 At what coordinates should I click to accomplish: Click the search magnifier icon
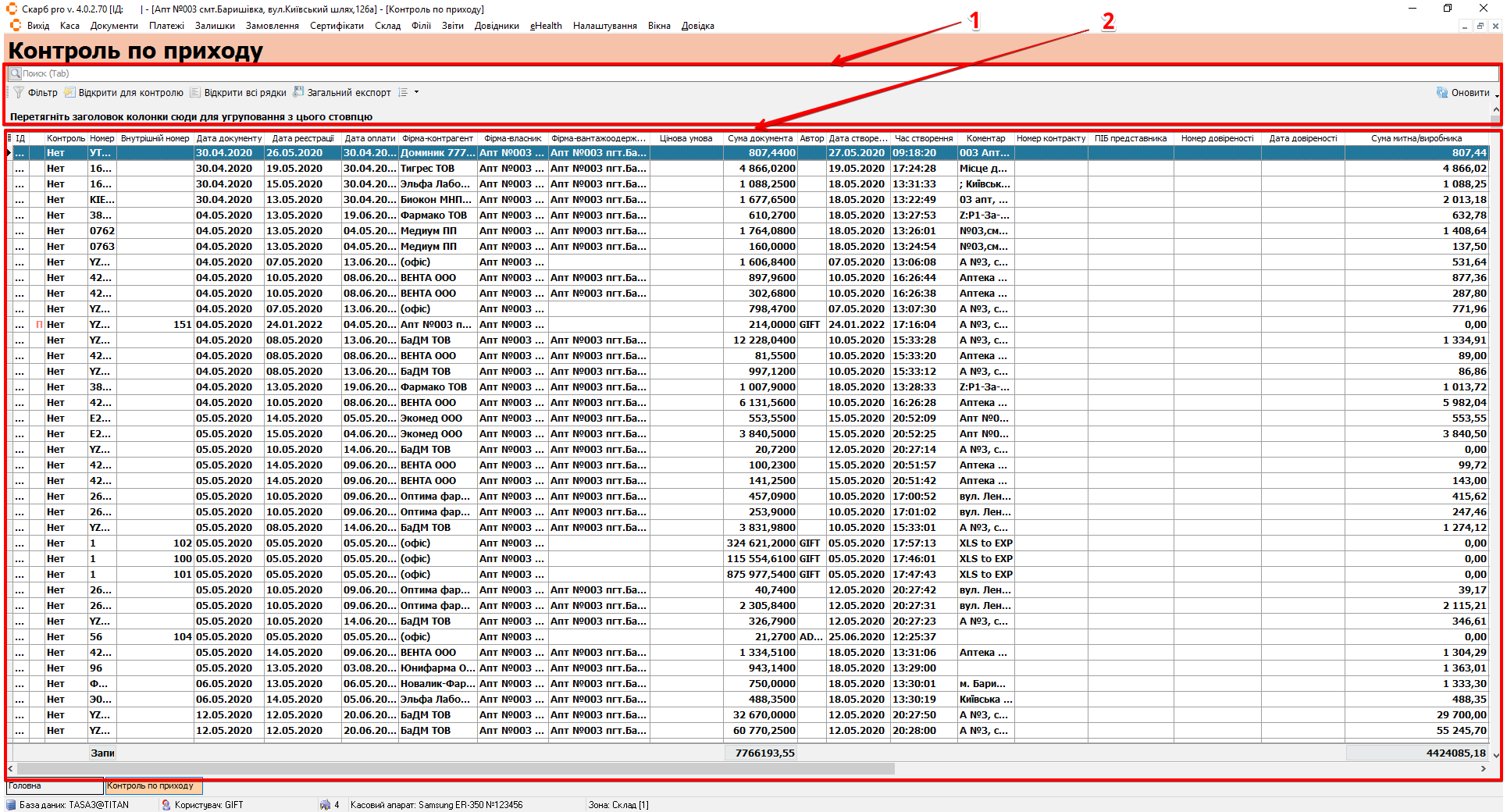(x=15, y=74)
